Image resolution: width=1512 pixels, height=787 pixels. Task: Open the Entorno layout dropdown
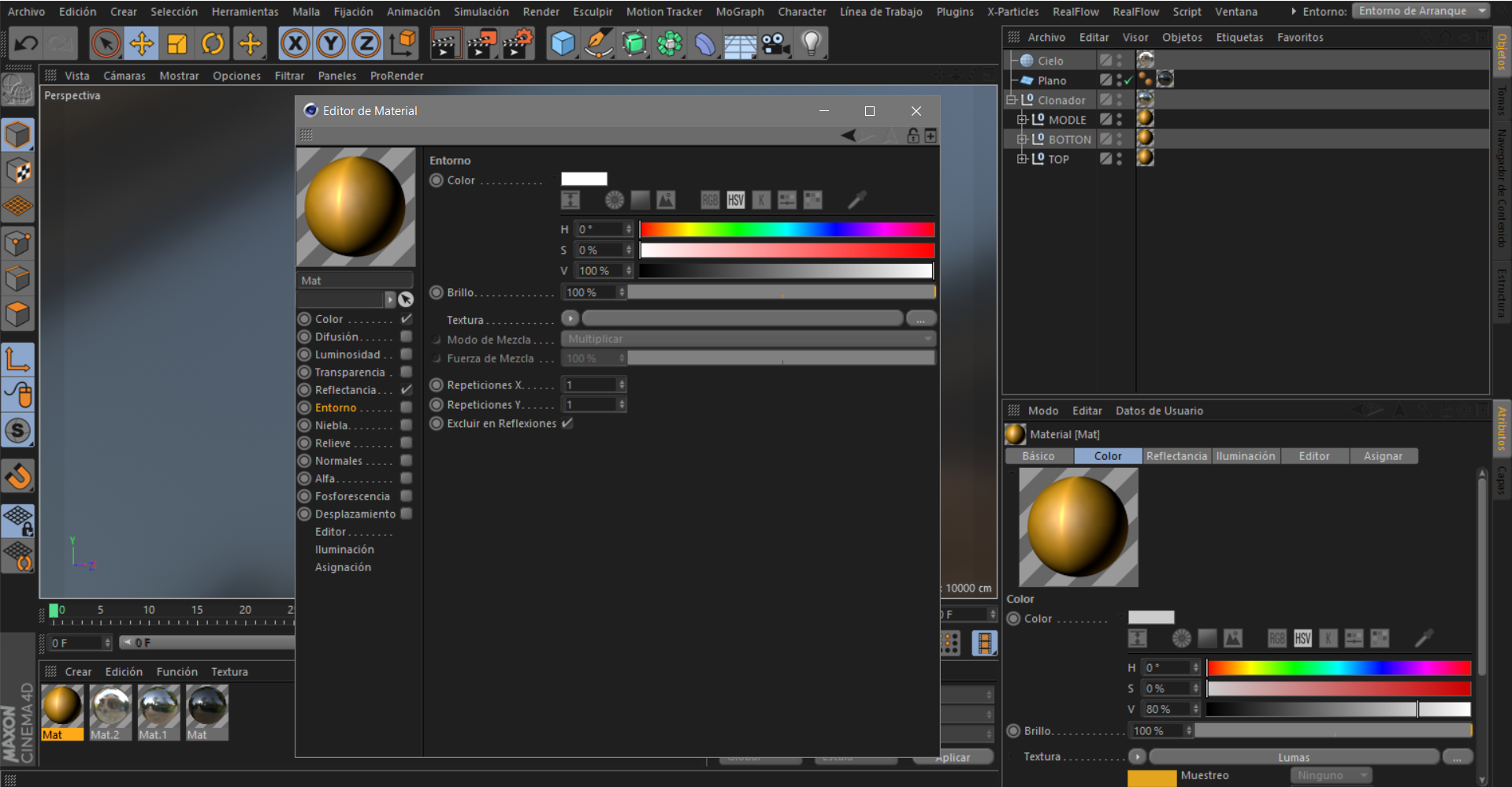pyautogui.click(x=1421, y=11)
